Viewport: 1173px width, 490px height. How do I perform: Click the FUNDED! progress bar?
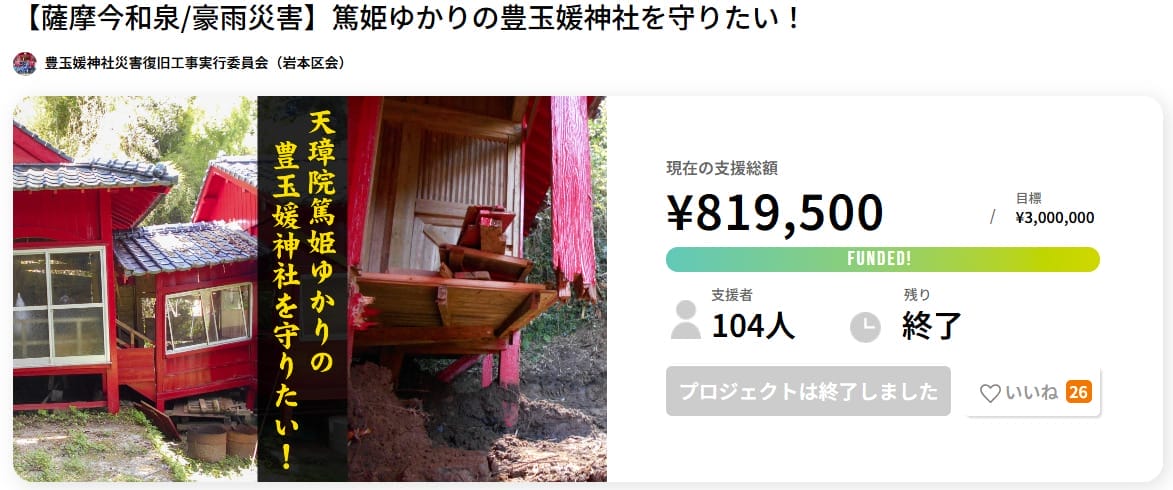point(883,260)
